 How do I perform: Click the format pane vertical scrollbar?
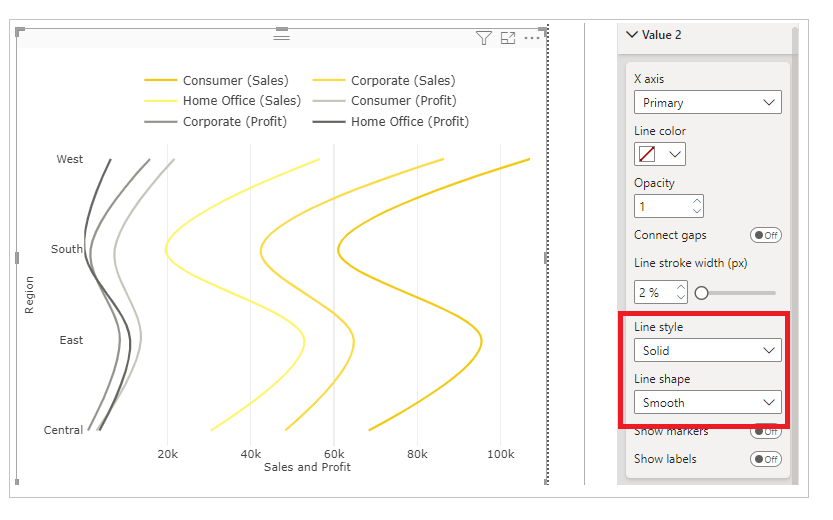[x=795, y=255]
